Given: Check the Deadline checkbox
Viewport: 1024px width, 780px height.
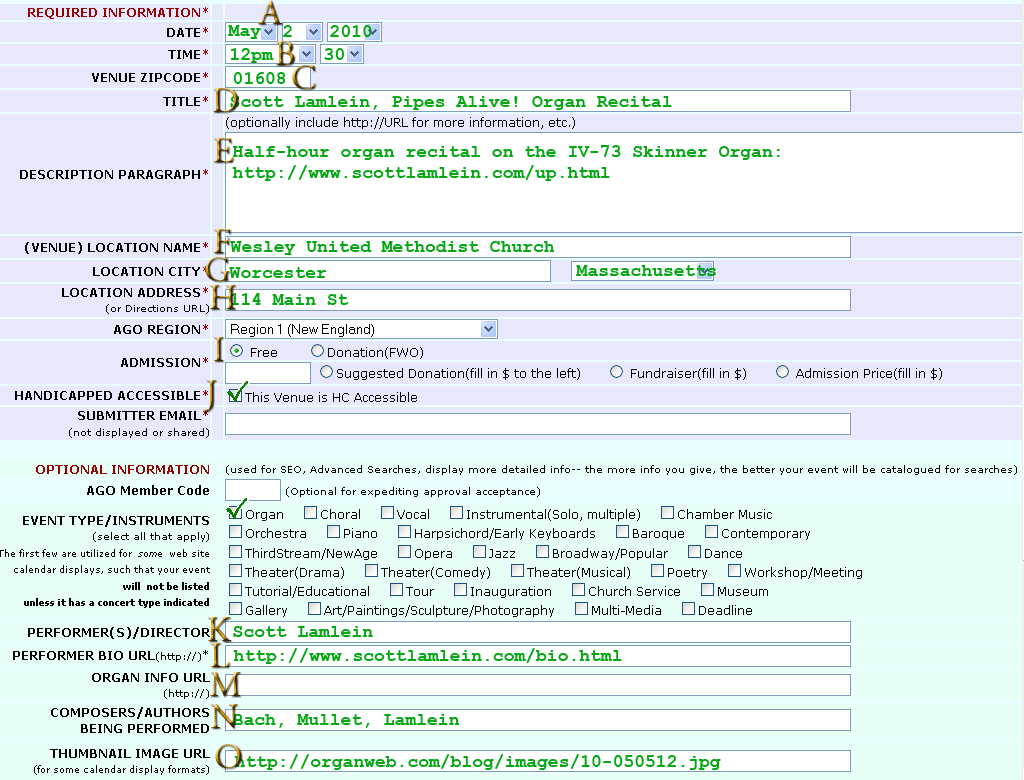Looking at the screenshot, I should point(688,609).
